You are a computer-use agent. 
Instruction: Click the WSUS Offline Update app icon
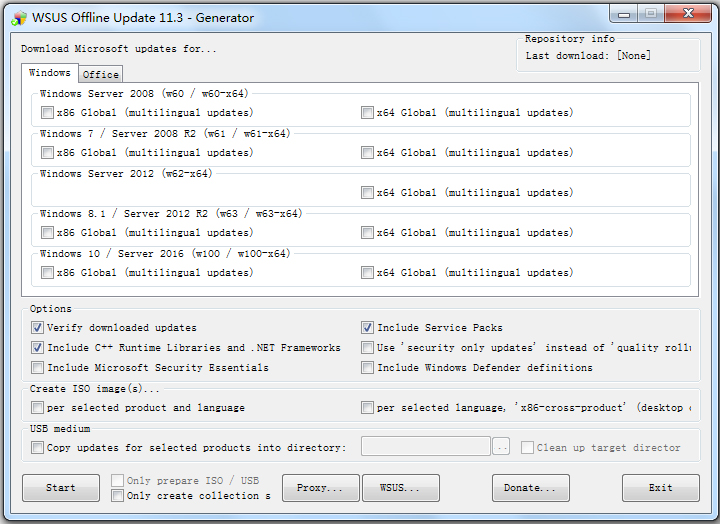(19, 18)
